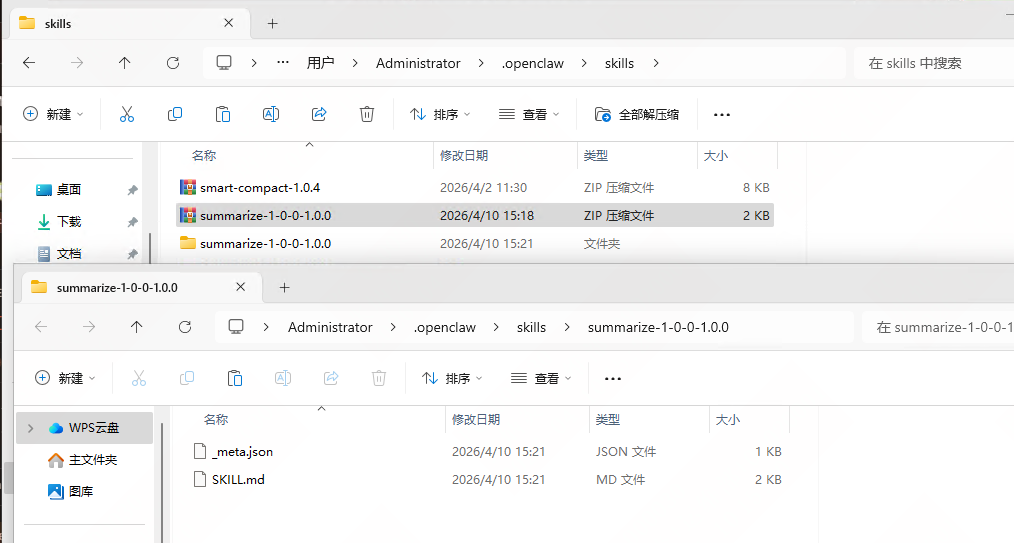Open 下载 in navigation pane
Screen dimensions: 1014x543
click(x=69, y=222)
